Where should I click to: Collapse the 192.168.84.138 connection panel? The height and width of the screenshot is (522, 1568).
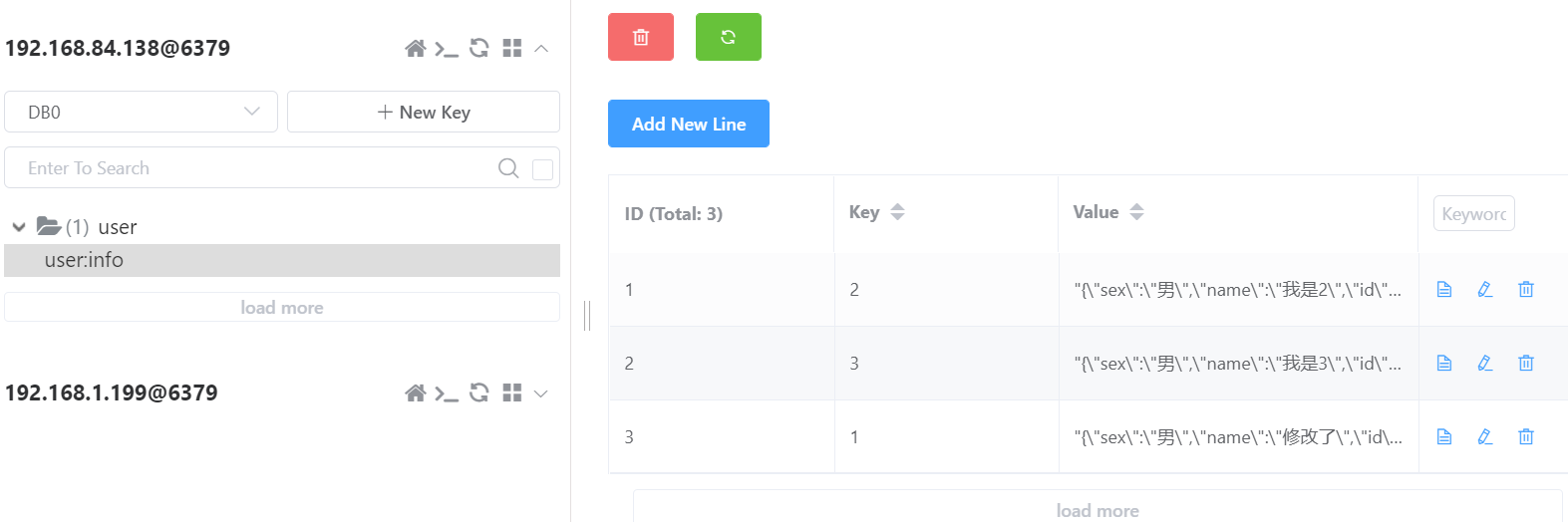[x=541, y=48]
